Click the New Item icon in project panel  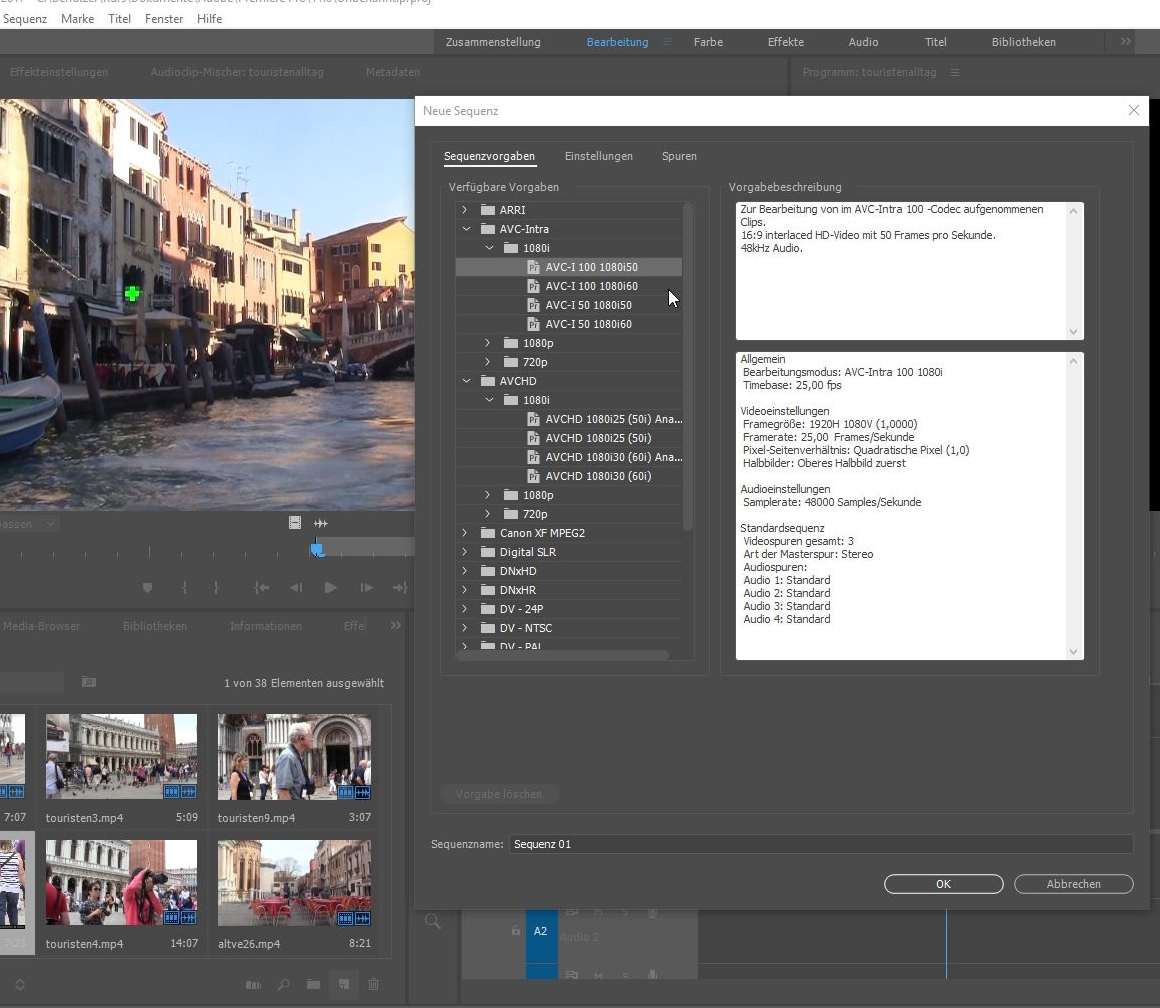[344, 984]
